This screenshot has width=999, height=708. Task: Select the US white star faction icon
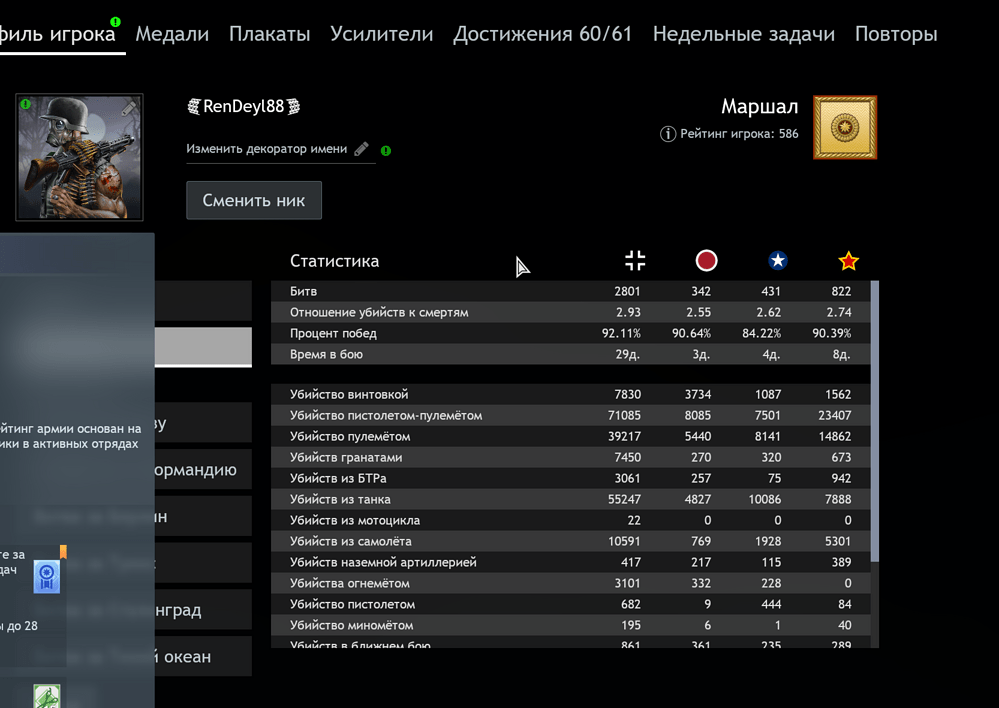[x=777, y=261]
